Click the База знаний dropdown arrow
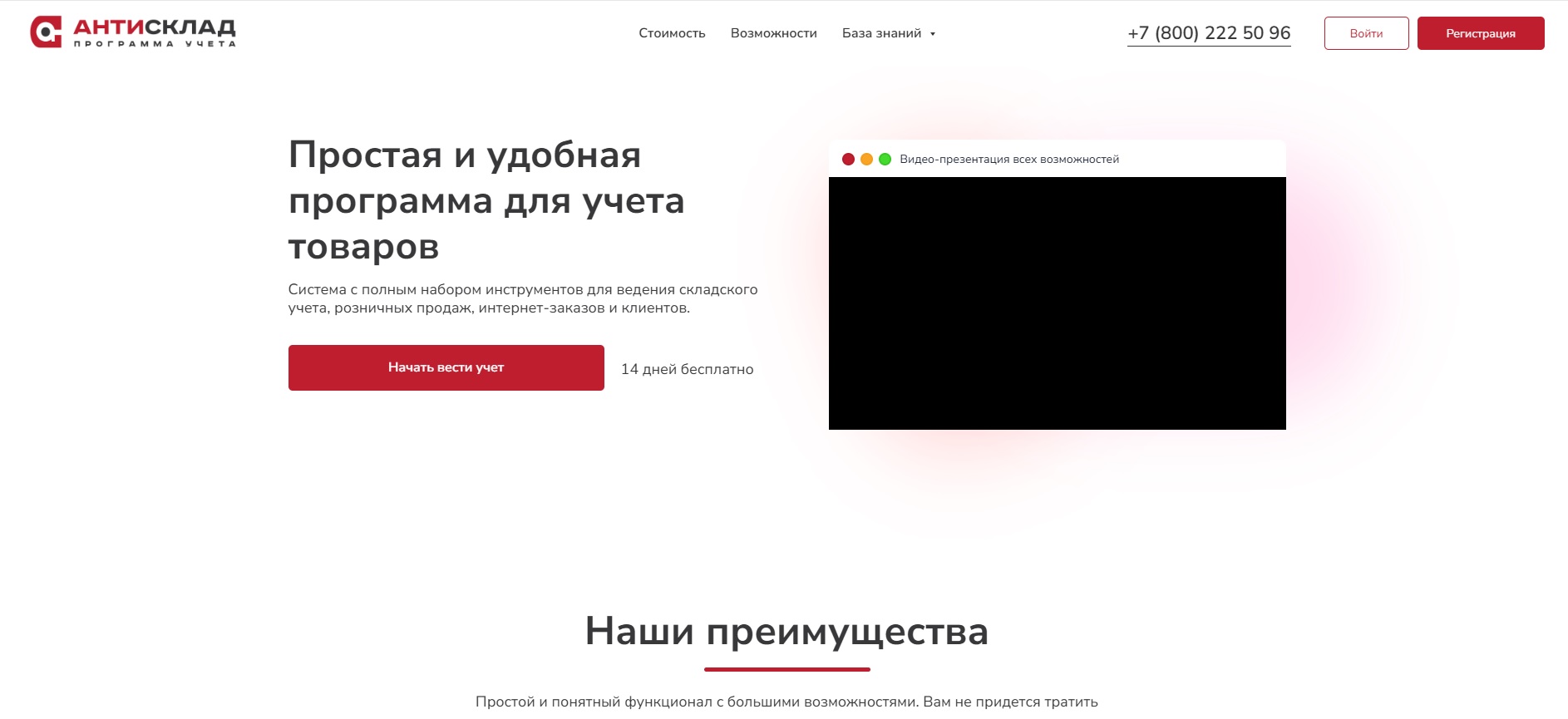The width and height of the screenshot is (1568, 719). coord(933,34)
